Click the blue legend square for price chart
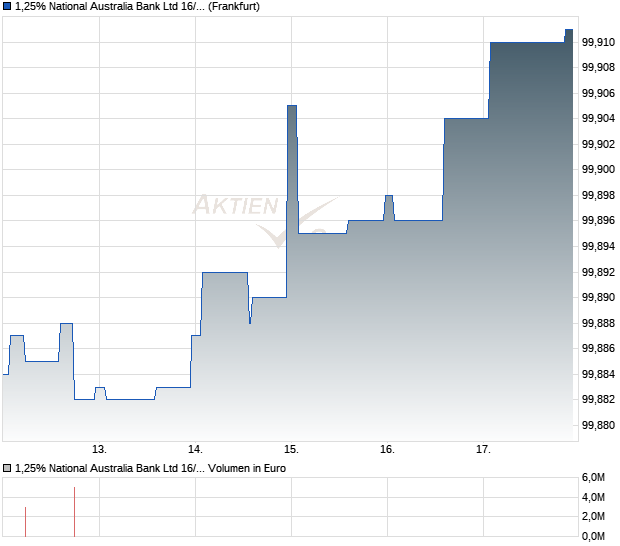The height and width of the screenshot is (546, 620). coord(7,7)
